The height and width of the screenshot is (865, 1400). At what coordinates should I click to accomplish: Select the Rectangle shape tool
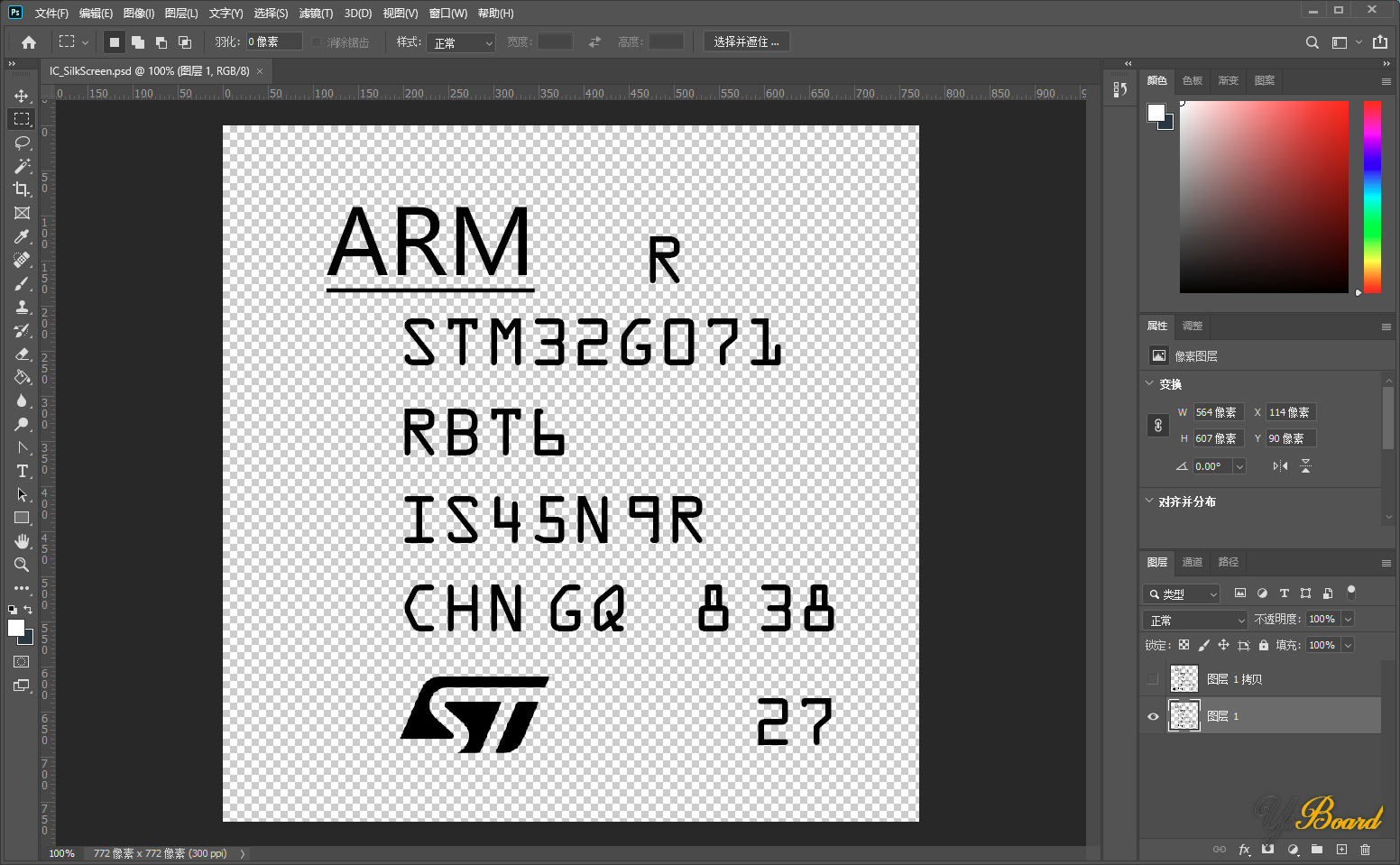(x=22, y=518)
